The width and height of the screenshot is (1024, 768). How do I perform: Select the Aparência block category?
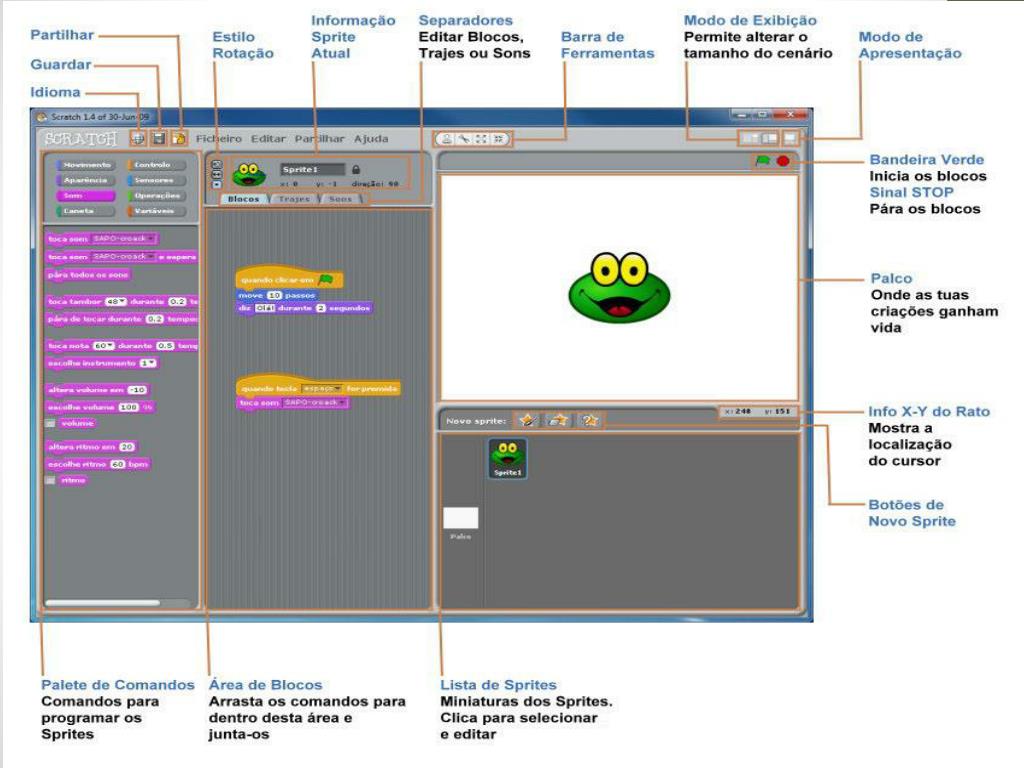(85, 180)
